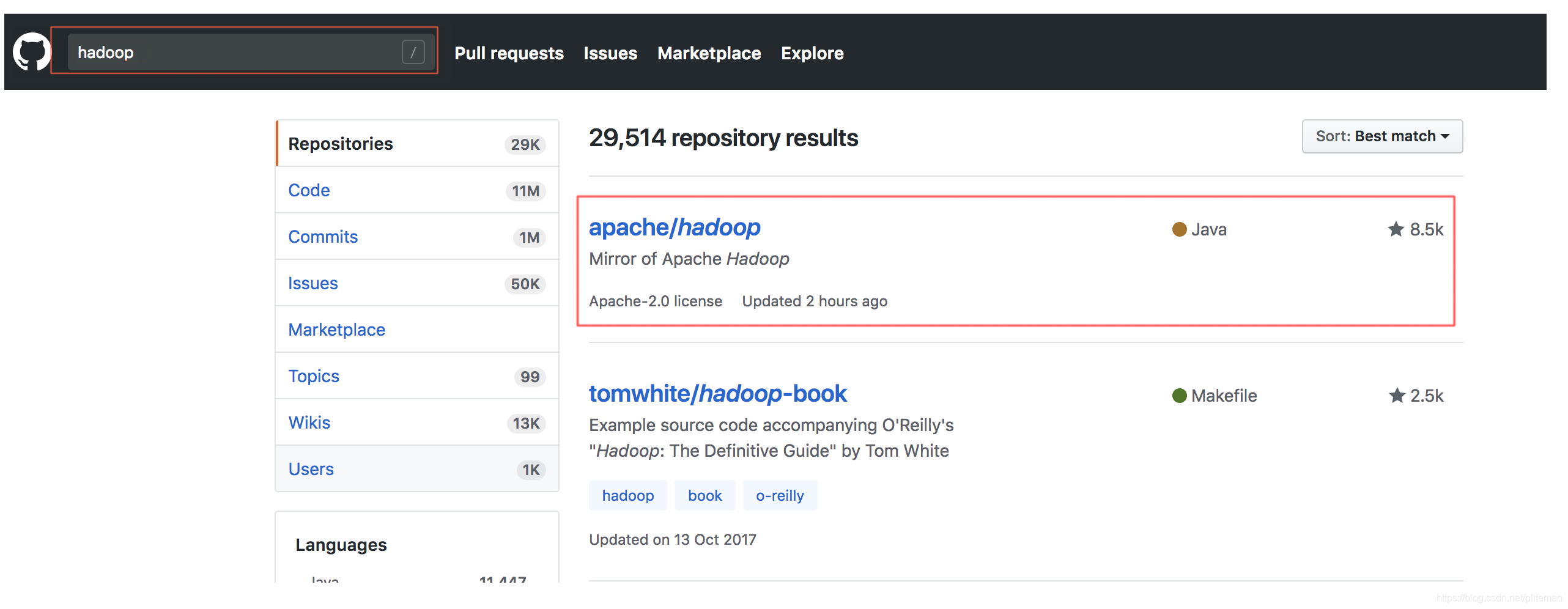Click the 1M commits count badge
The width and height of the screenshot is (1568, 609).
click(x=530, y=237)
